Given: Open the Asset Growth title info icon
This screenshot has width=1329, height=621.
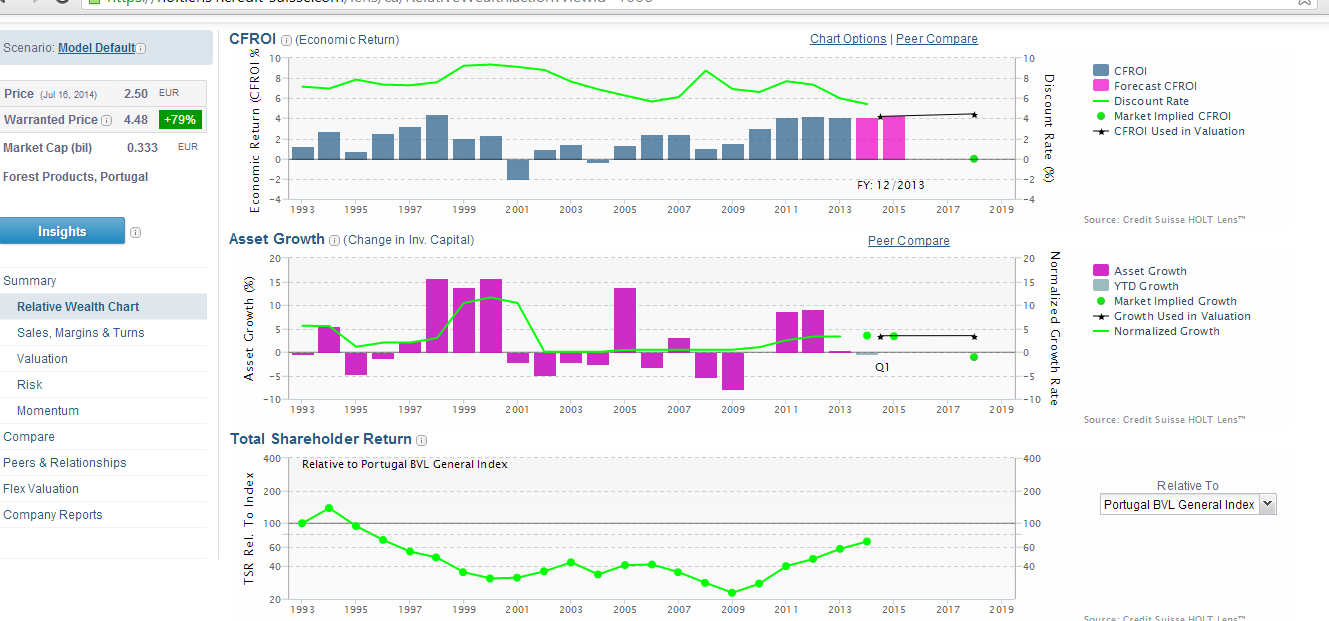Looking at the screenshot, I should [x=335, y=240].
